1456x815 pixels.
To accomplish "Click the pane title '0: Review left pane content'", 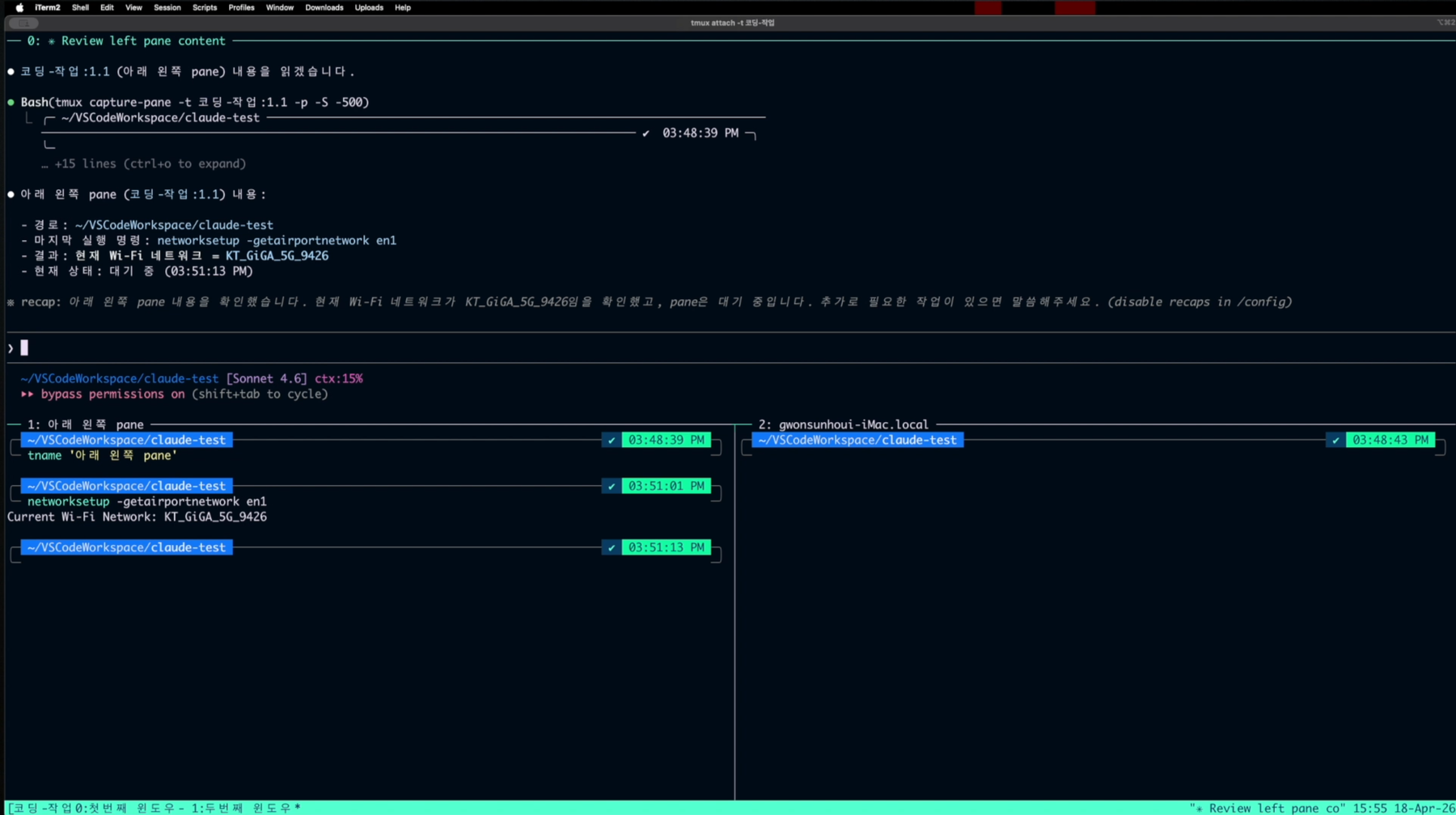I will pyautogui.click(x=126, y=40).
